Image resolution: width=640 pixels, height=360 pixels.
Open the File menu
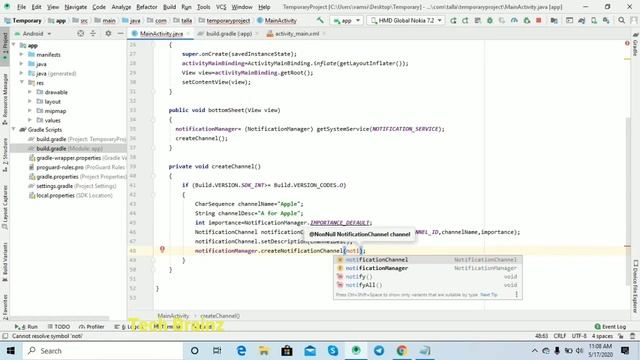(x=21, y=7)
